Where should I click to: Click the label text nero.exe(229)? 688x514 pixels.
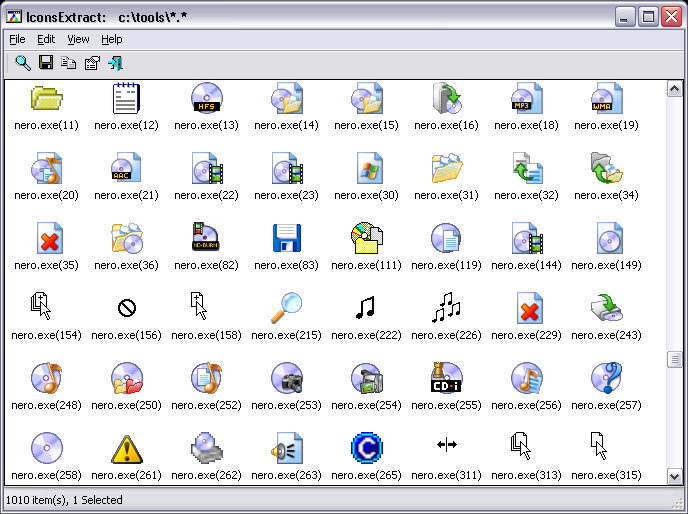click(x=527, y=335)
